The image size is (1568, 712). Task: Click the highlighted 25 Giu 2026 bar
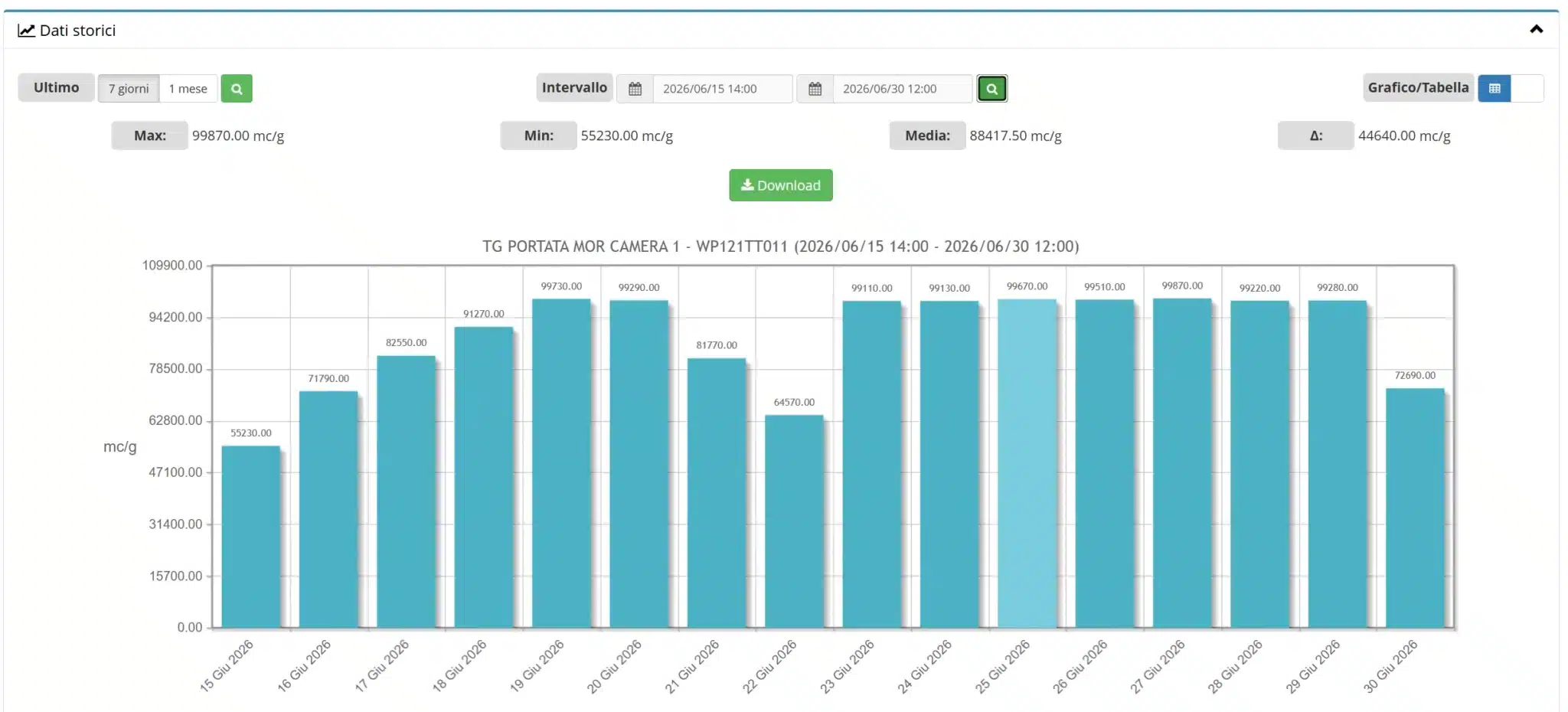(x=1027, y=463)
